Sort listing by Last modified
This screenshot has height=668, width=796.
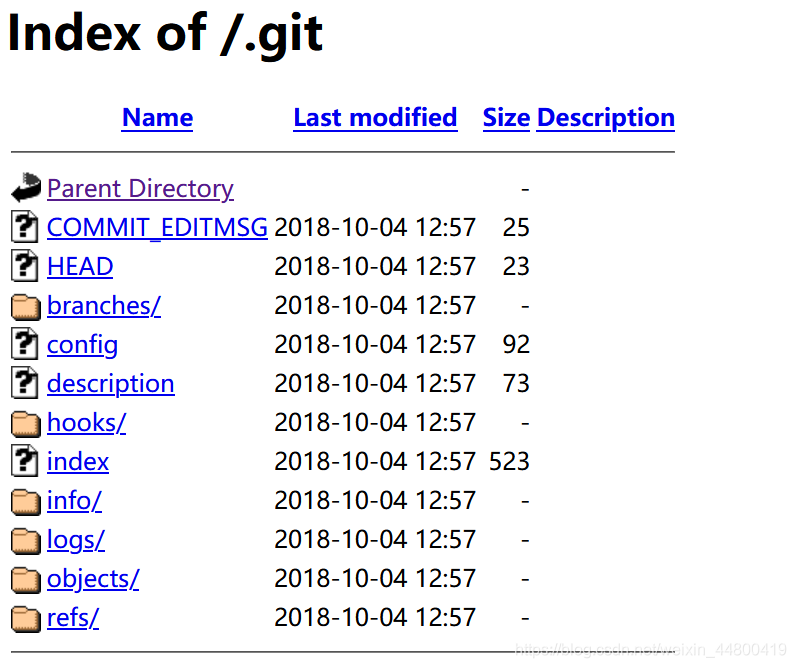point(375,118)
